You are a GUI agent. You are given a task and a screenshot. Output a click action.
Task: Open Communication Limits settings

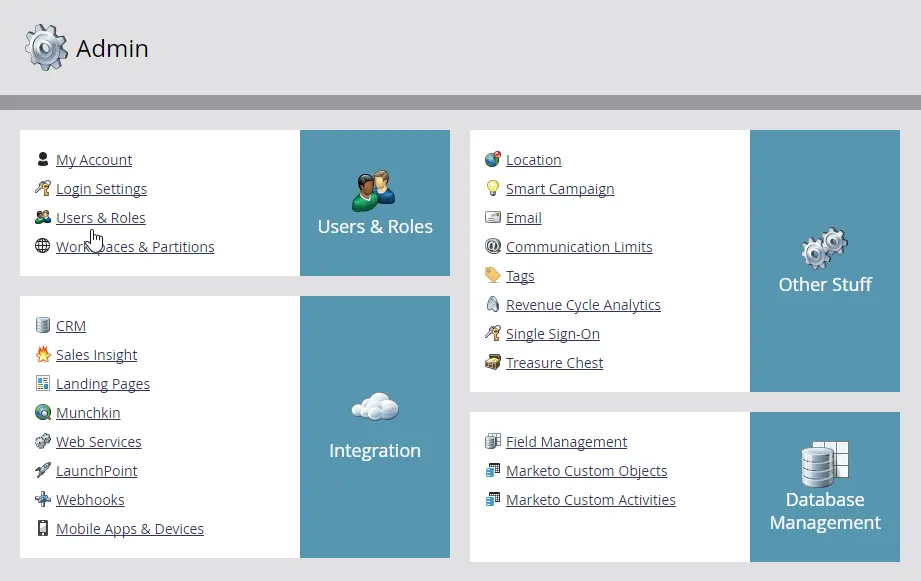pyautogui.click(x=579, y=247)
